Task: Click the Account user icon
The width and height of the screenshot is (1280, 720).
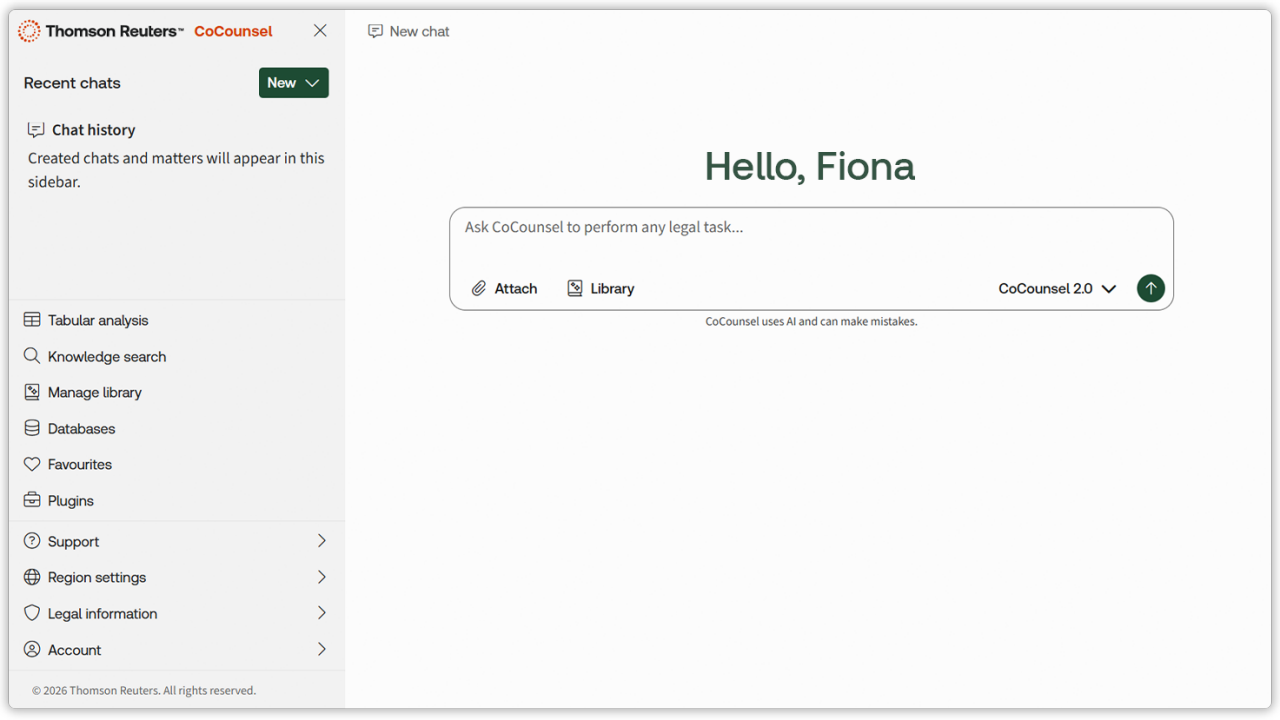Action: click(32, 649)
